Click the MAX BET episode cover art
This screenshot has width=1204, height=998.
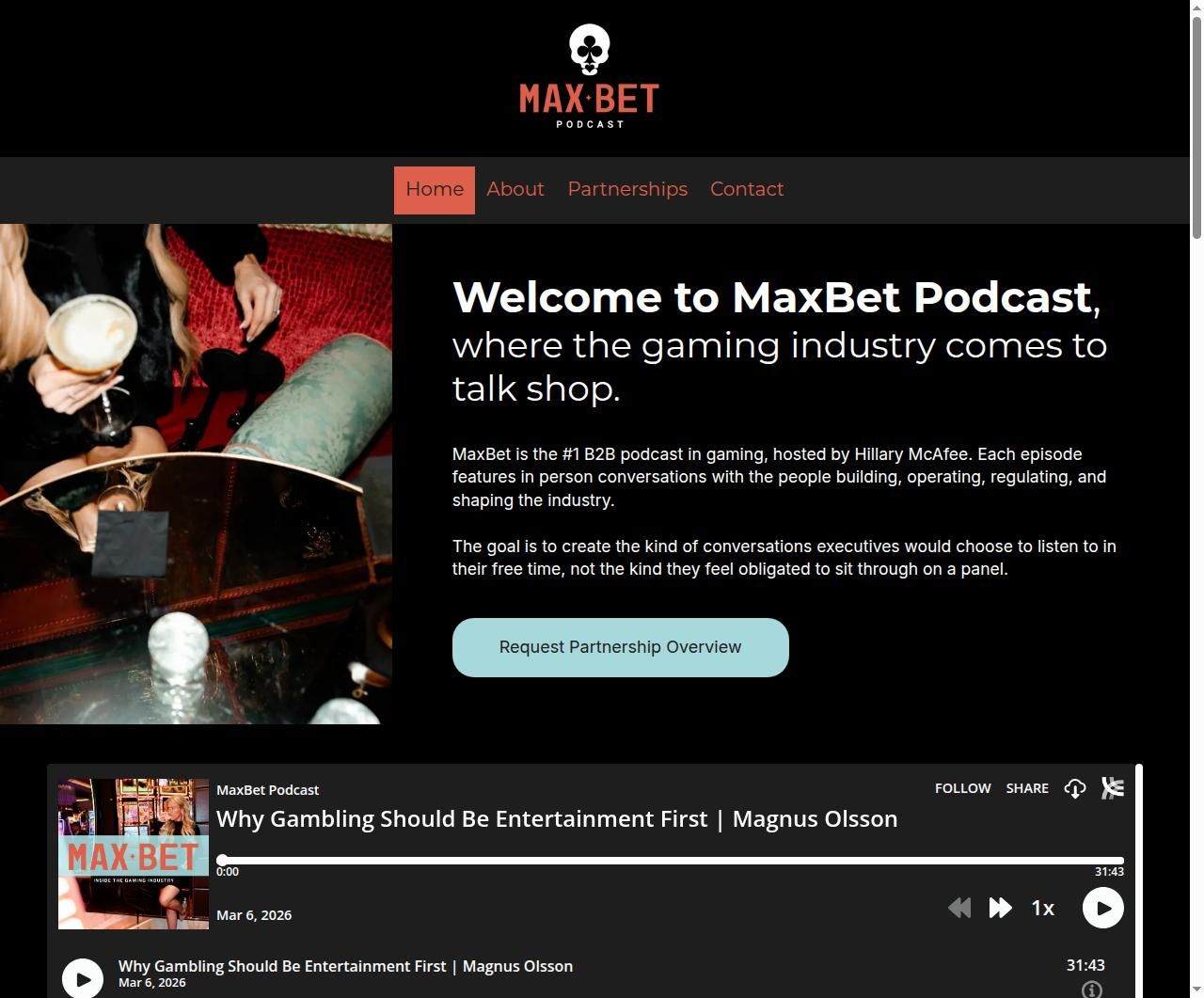coord(134,854)
